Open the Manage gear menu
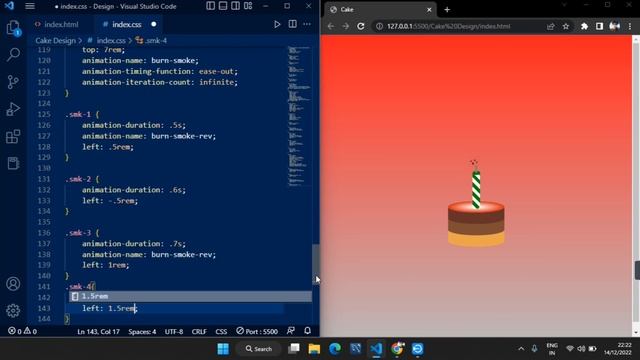 (x=13, y=311)
